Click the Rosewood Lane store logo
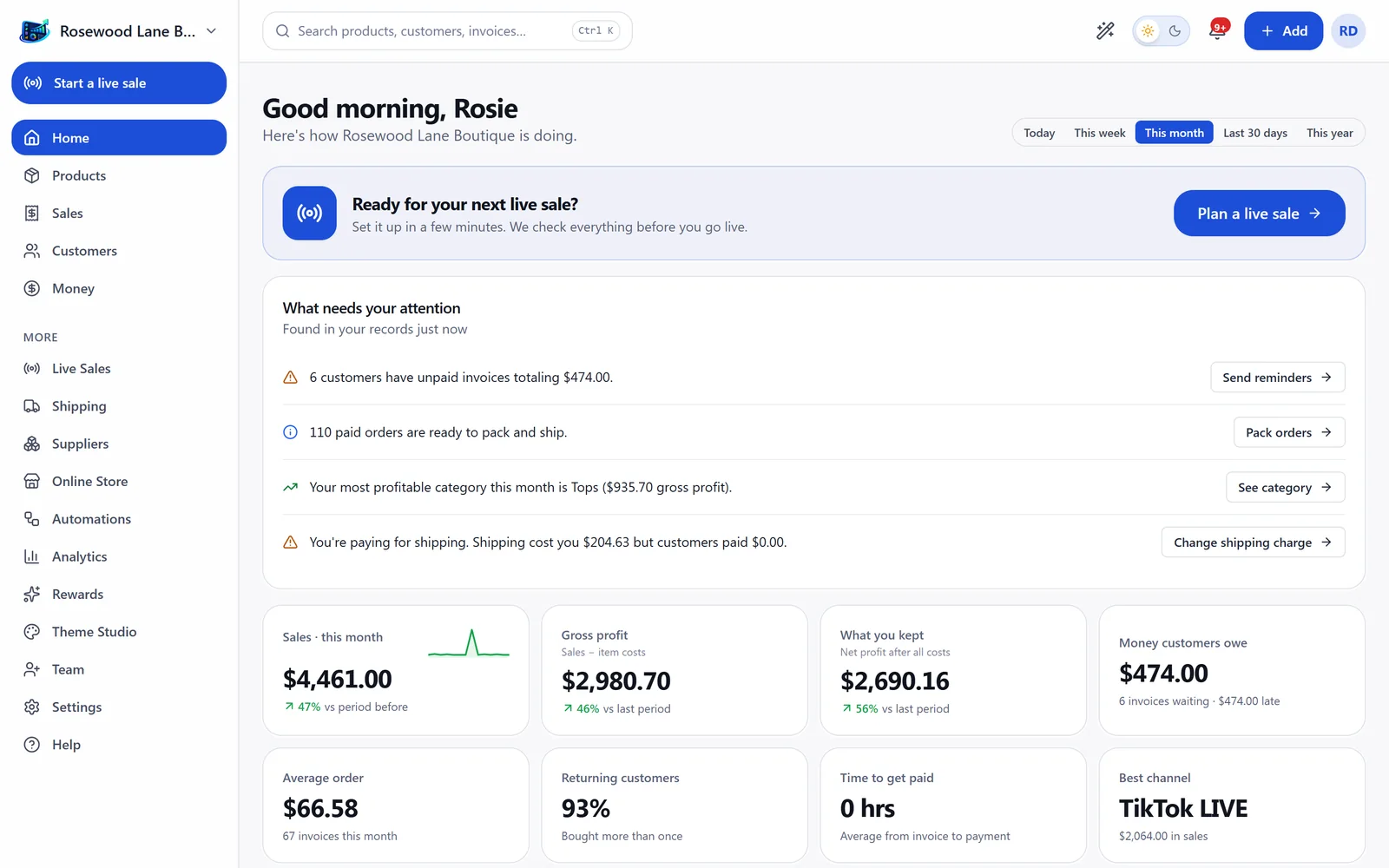 [35, 31]
